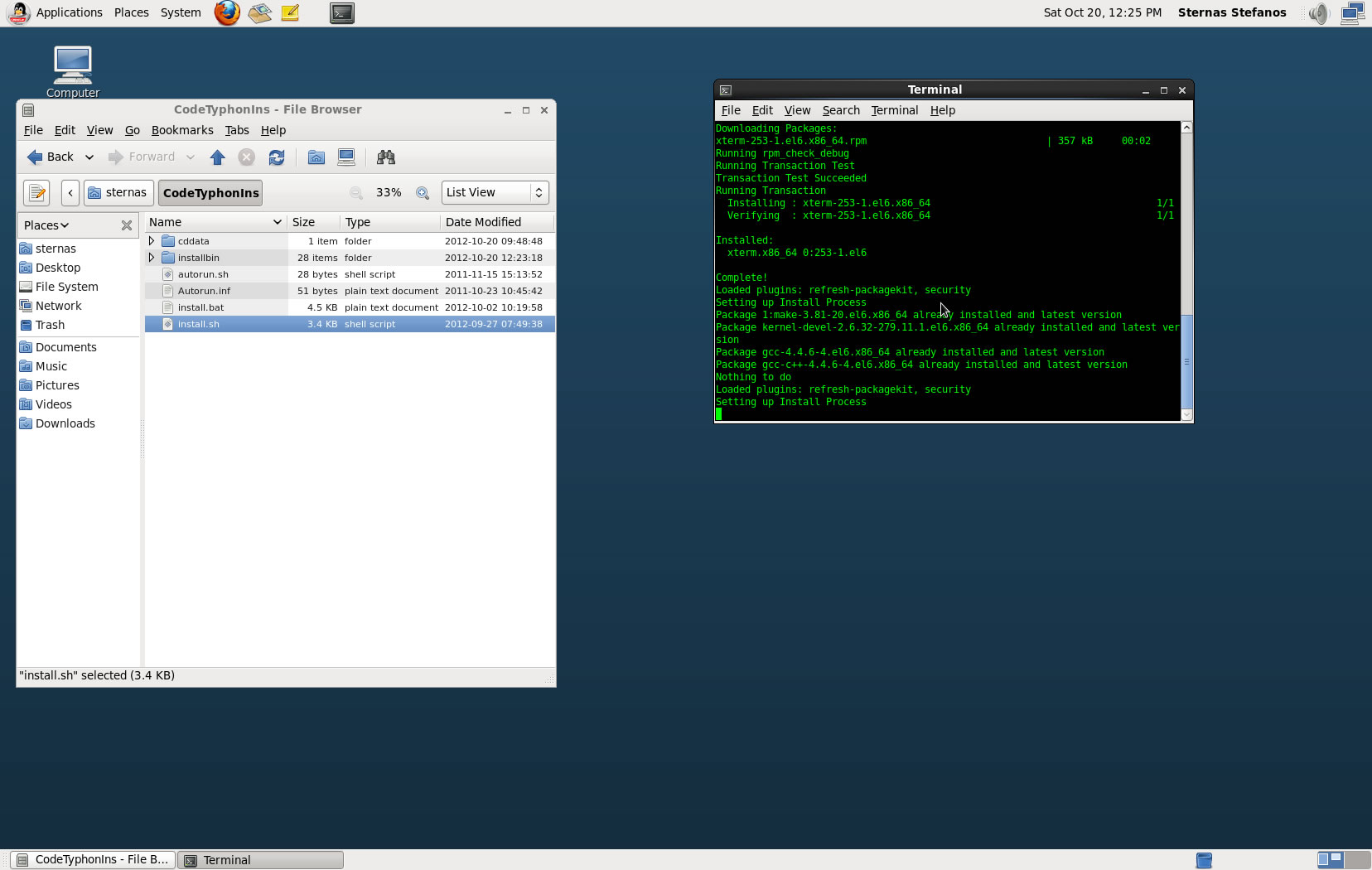Close the Places sidebar panel
Image resolution: width=1372 pixels, height=870 pixels.
click(127, 225)
